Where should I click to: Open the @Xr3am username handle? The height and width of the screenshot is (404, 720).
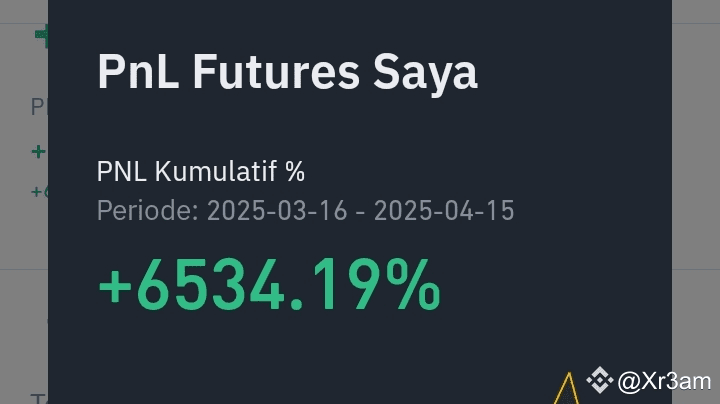(664, 381)
